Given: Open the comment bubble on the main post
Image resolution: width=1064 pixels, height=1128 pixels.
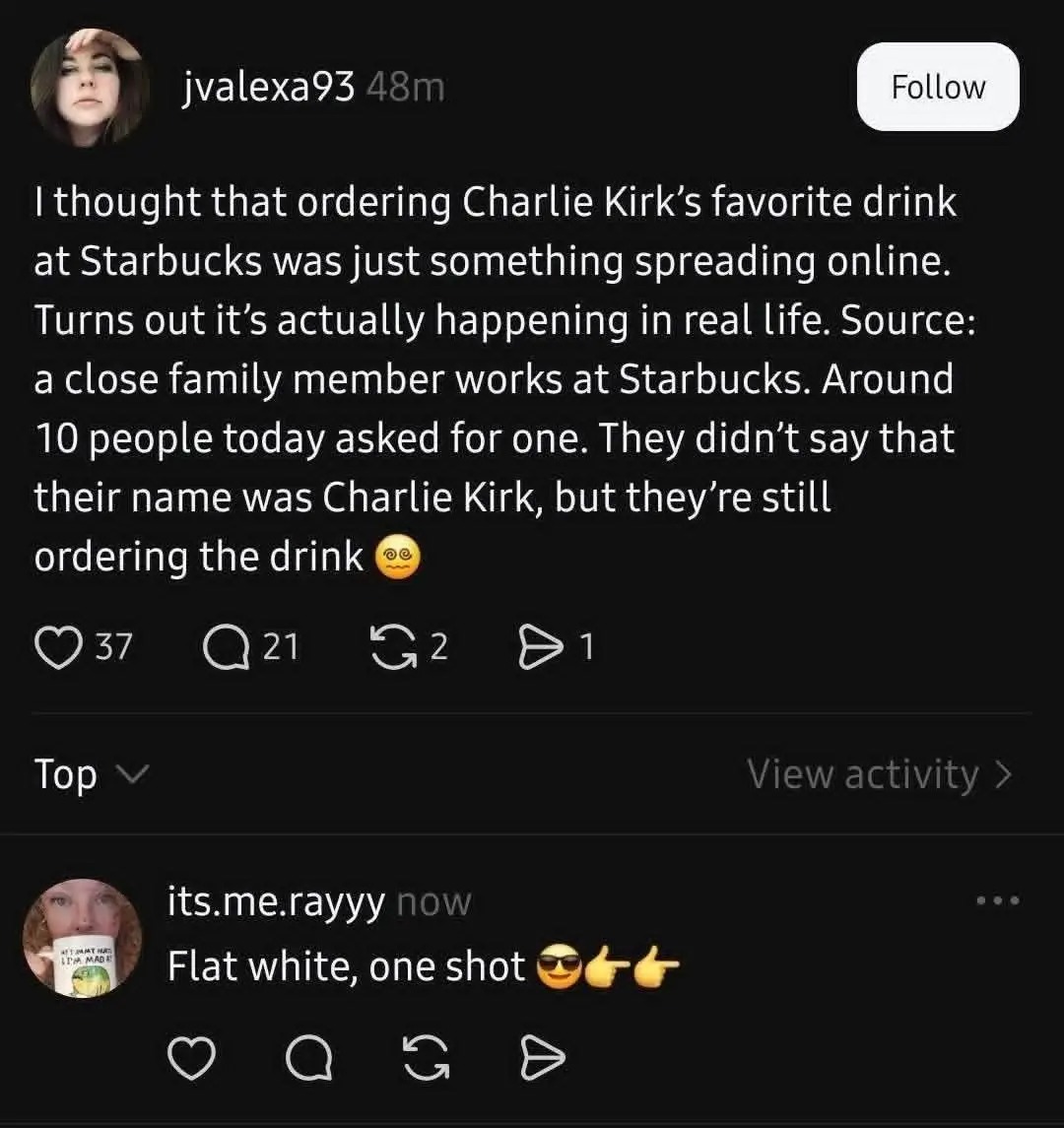Looking at the screenshot, I should tap(225, 647).
